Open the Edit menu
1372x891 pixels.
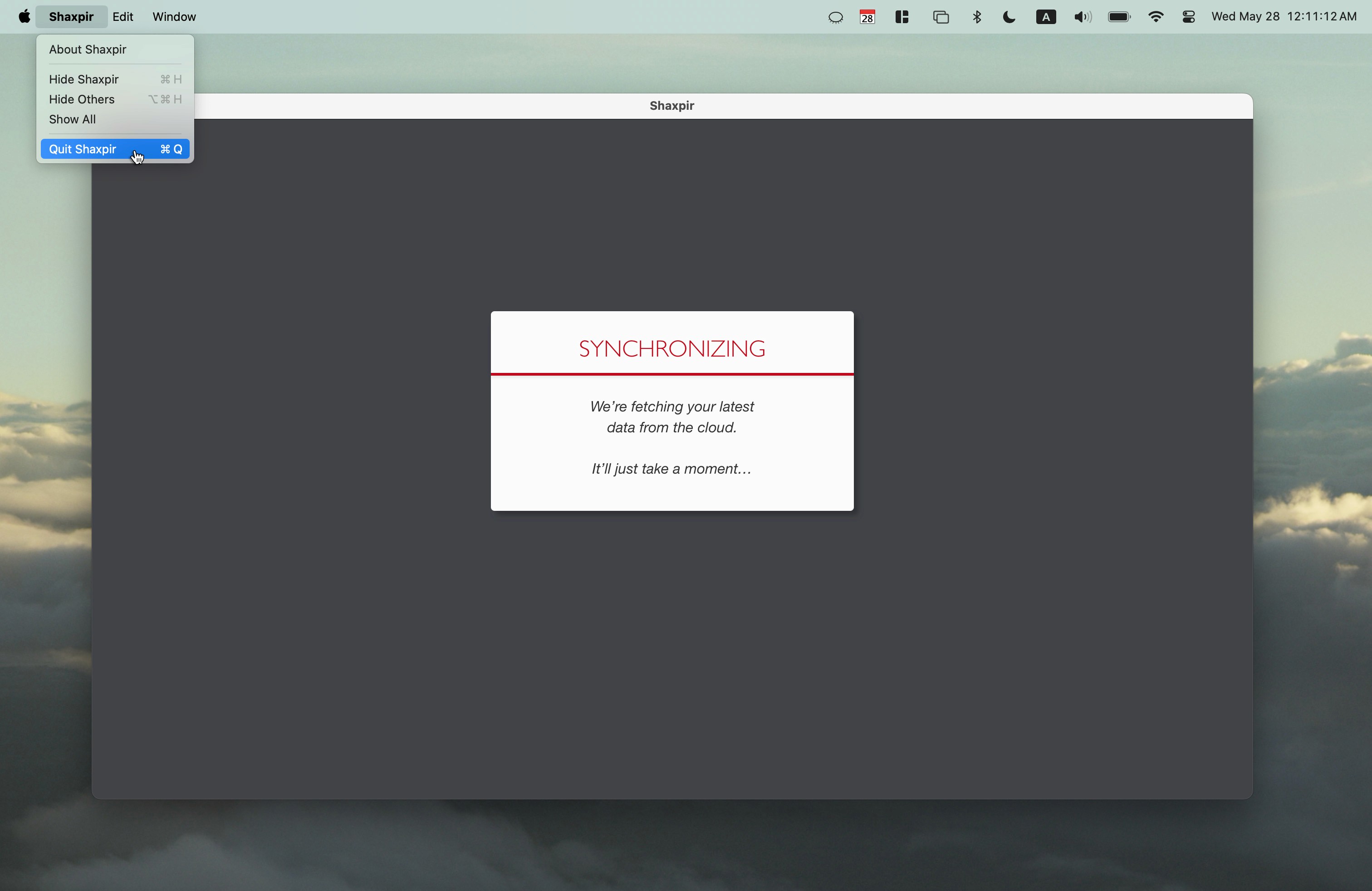123,17
